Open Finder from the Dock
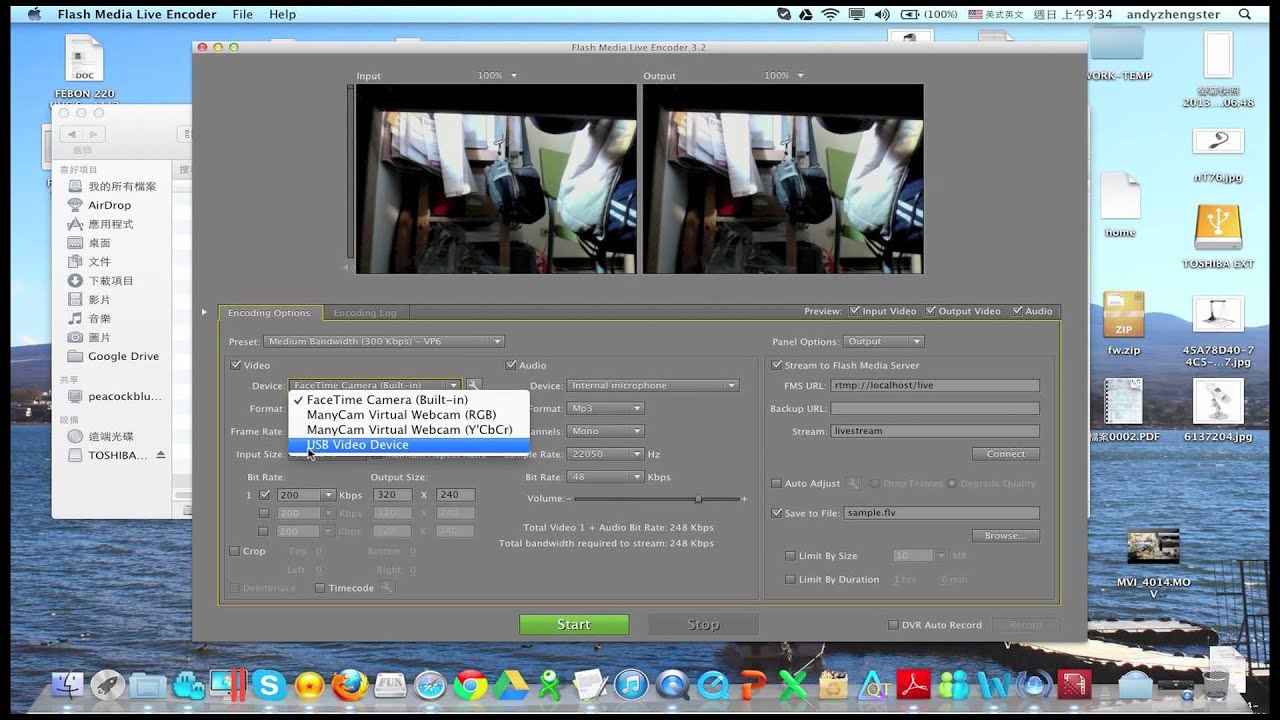The width and height of the screenshot is (1280, 720). [x=67, y=685]
